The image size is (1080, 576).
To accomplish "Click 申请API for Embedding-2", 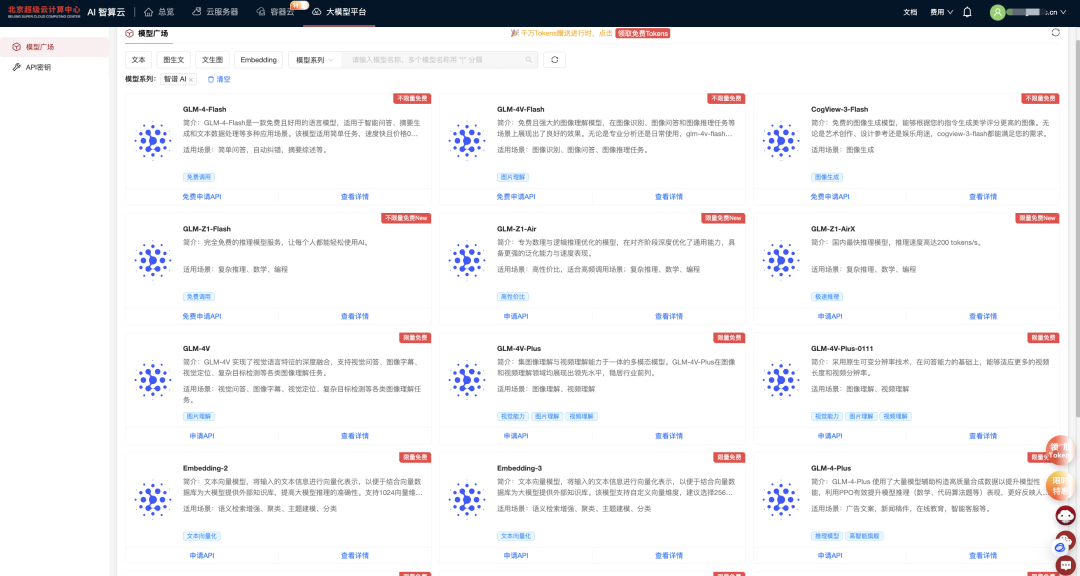I will [x=202, y=556].
